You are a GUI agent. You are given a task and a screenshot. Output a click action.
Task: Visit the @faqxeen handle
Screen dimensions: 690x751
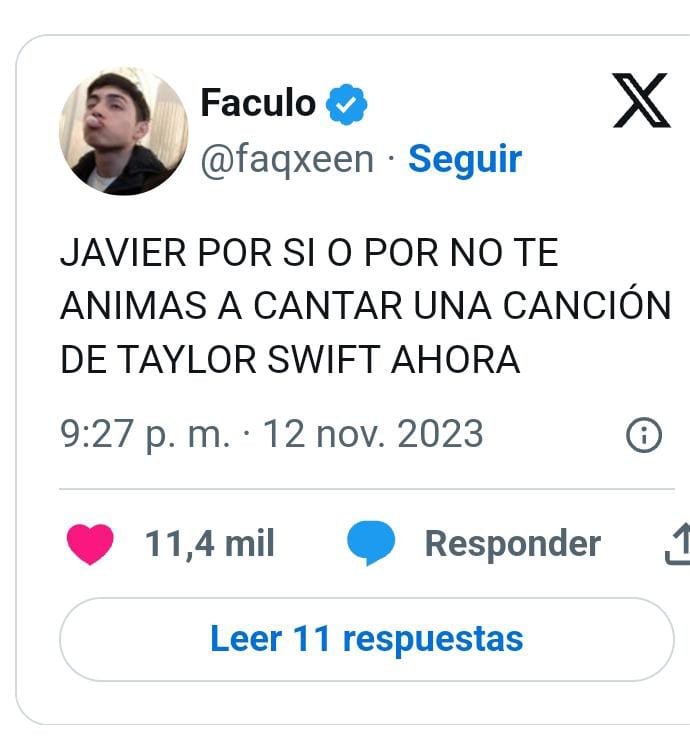coord(287,160)
